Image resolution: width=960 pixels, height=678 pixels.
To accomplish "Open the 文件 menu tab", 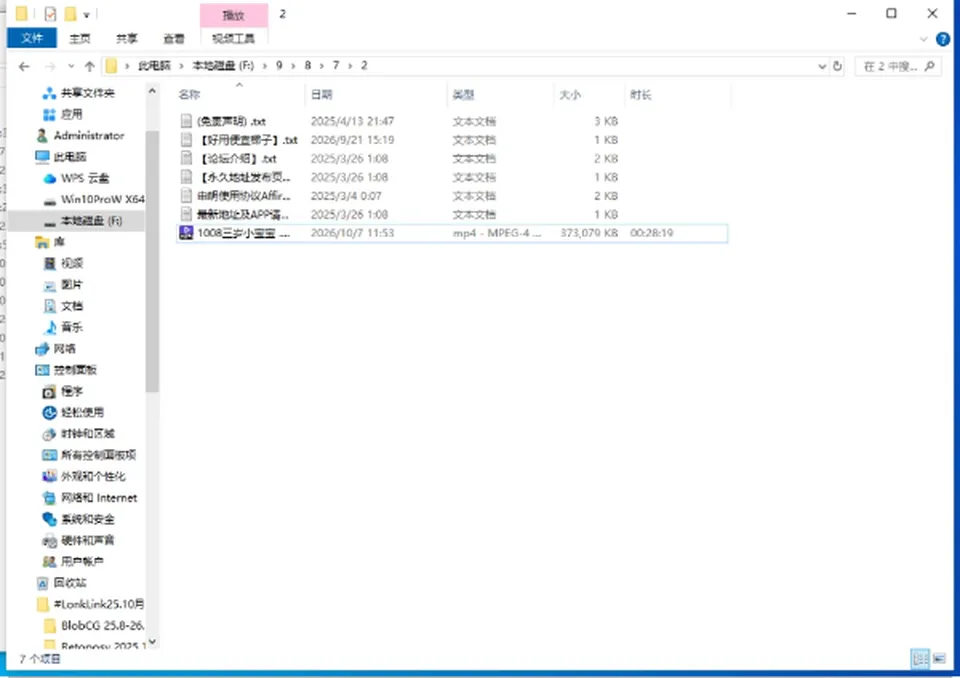I will click(32, 39).
